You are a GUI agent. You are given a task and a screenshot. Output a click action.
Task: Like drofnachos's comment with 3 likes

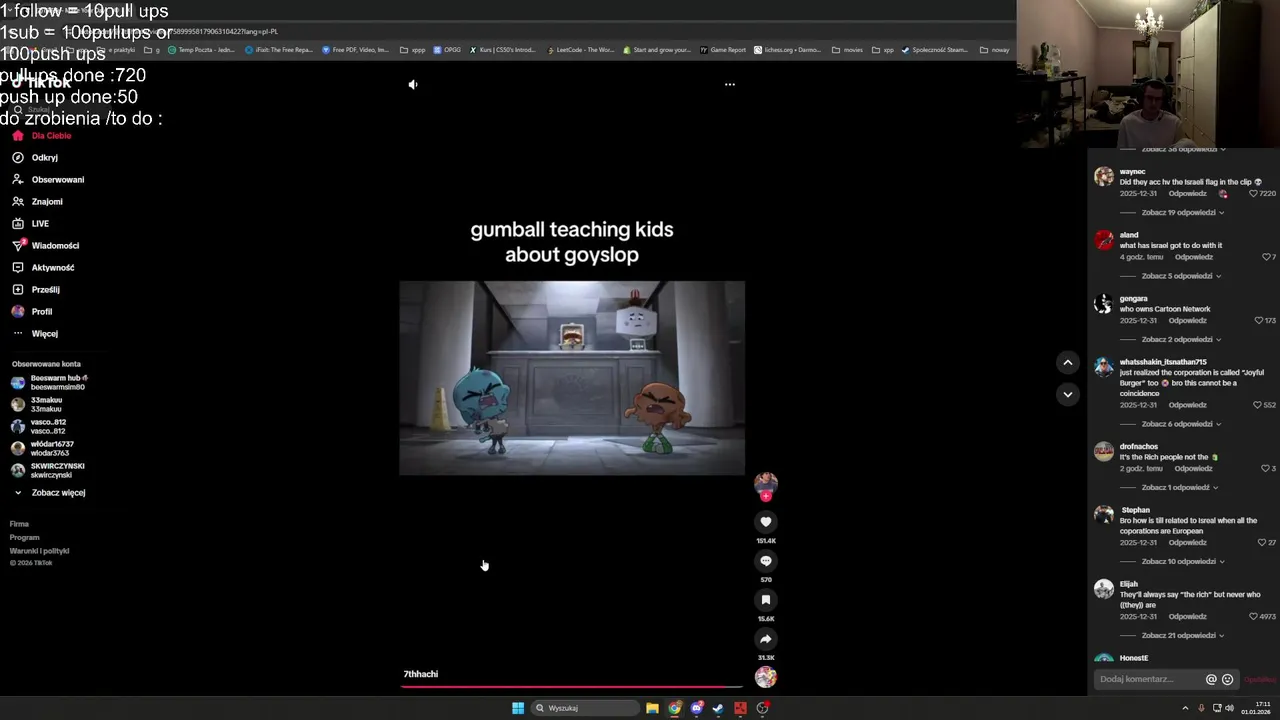pyautogui.click(x=1265, y=468)
